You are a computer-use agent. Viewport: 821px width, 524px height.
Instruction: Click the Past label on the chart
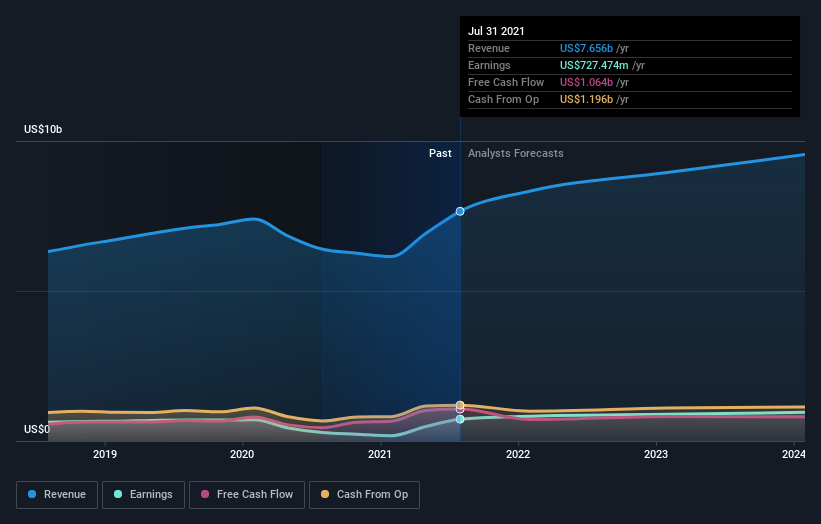click(440, 153)
